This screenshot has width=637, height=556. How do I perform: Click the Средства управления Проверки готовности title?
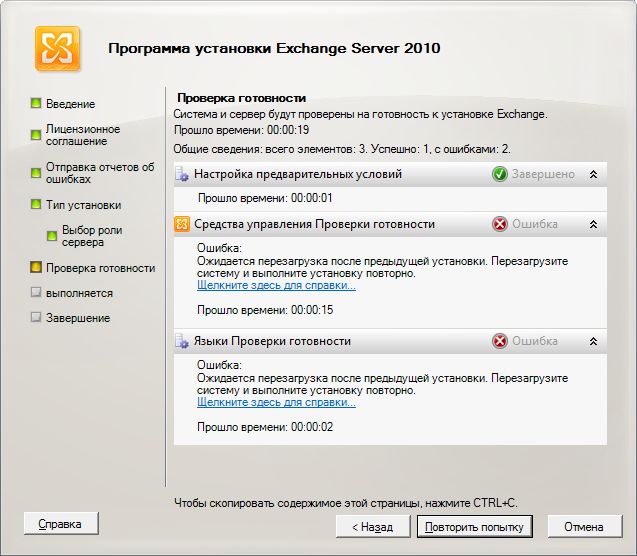[314, 224]
